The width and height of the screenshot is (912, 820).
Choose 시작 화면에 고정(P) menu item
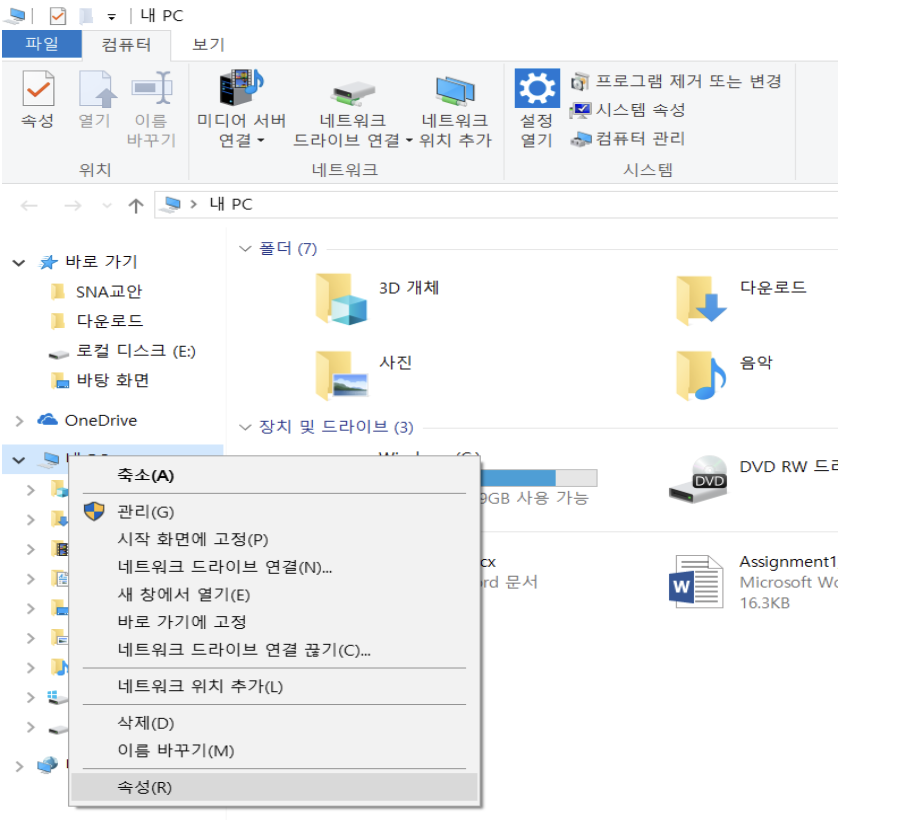pos(275,539)
